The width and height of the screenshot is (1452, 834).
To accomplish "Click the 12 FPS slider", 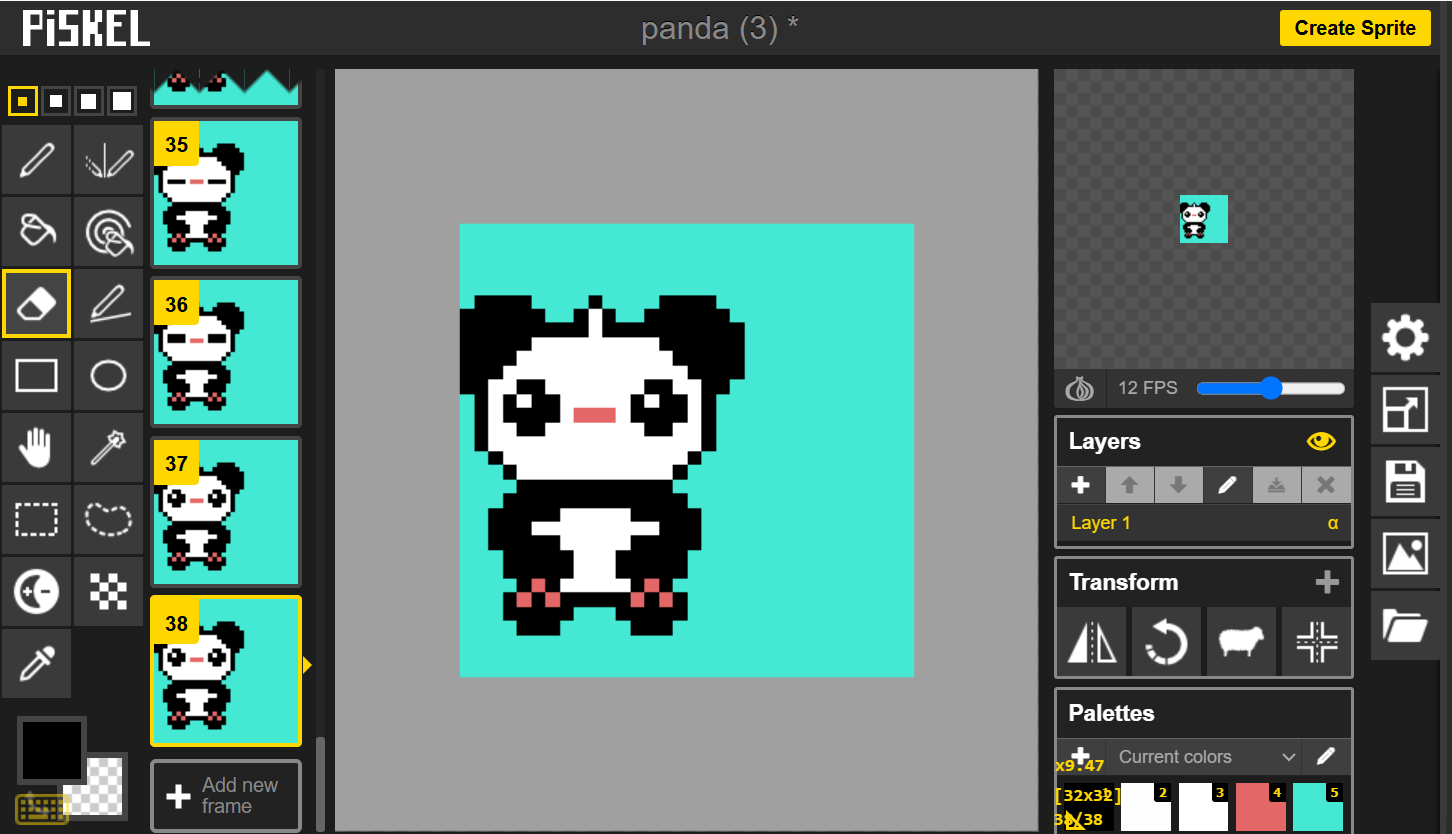I will click(x=1270, y=388).
